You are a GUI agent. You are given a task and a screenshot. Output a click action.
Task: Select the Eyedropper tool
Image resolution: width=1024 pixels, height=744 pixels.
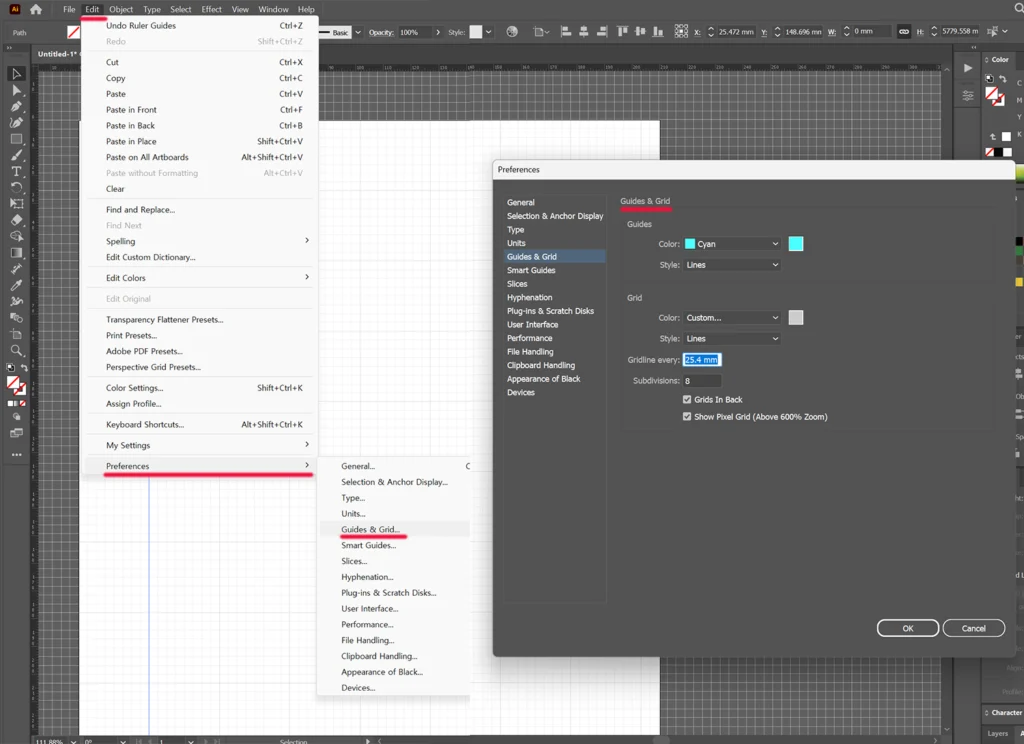tap(16, 285)
